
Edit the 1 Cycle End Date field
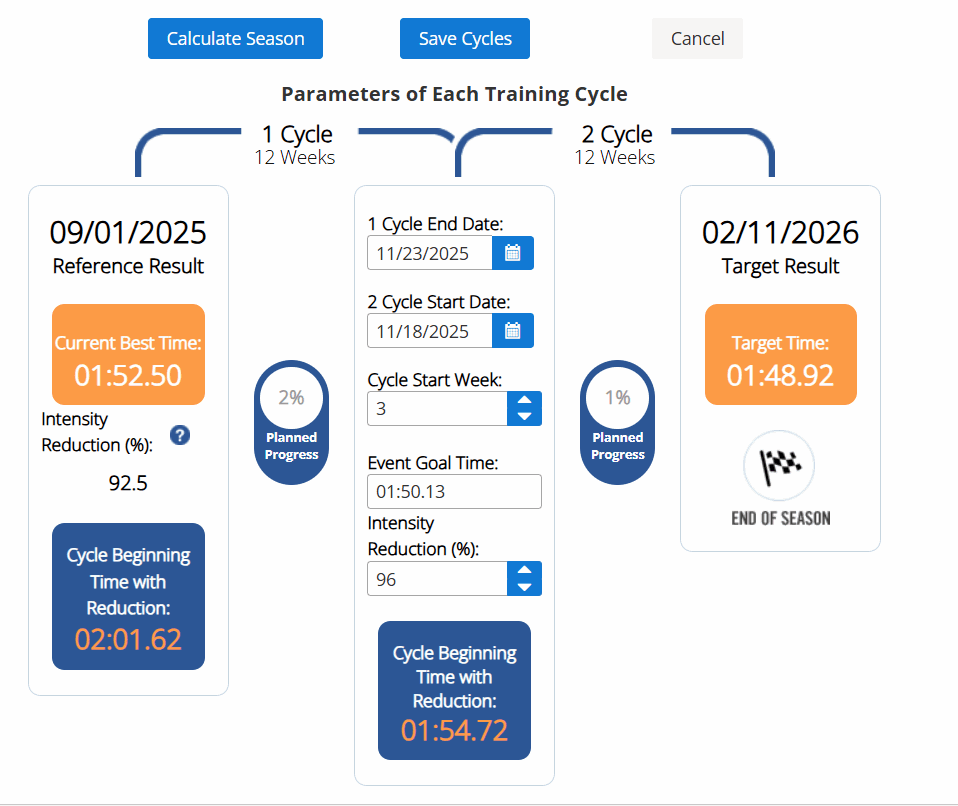[430, 254]
